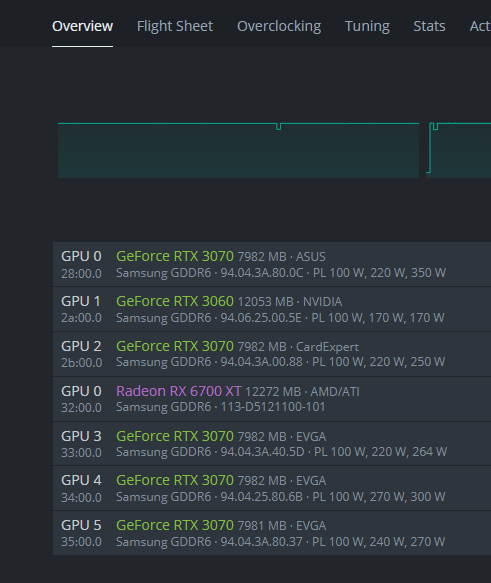Open the Stats tab

click(x=429, y=26)
